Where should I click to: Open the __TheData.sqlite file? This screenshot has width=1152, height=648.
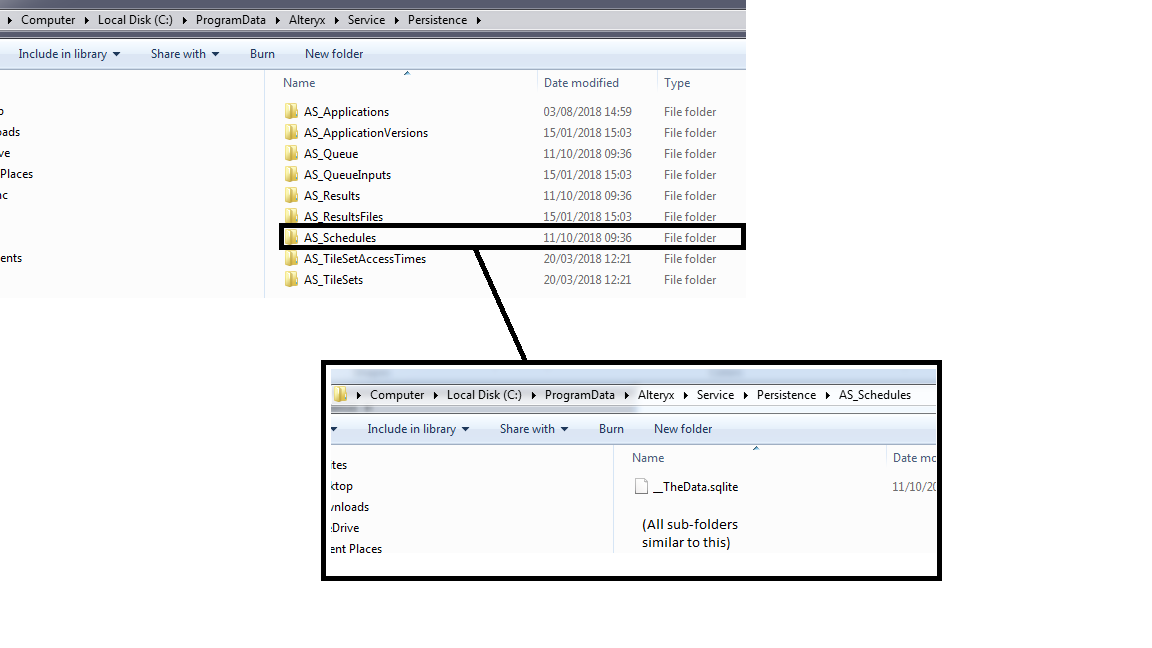(697, 487)
